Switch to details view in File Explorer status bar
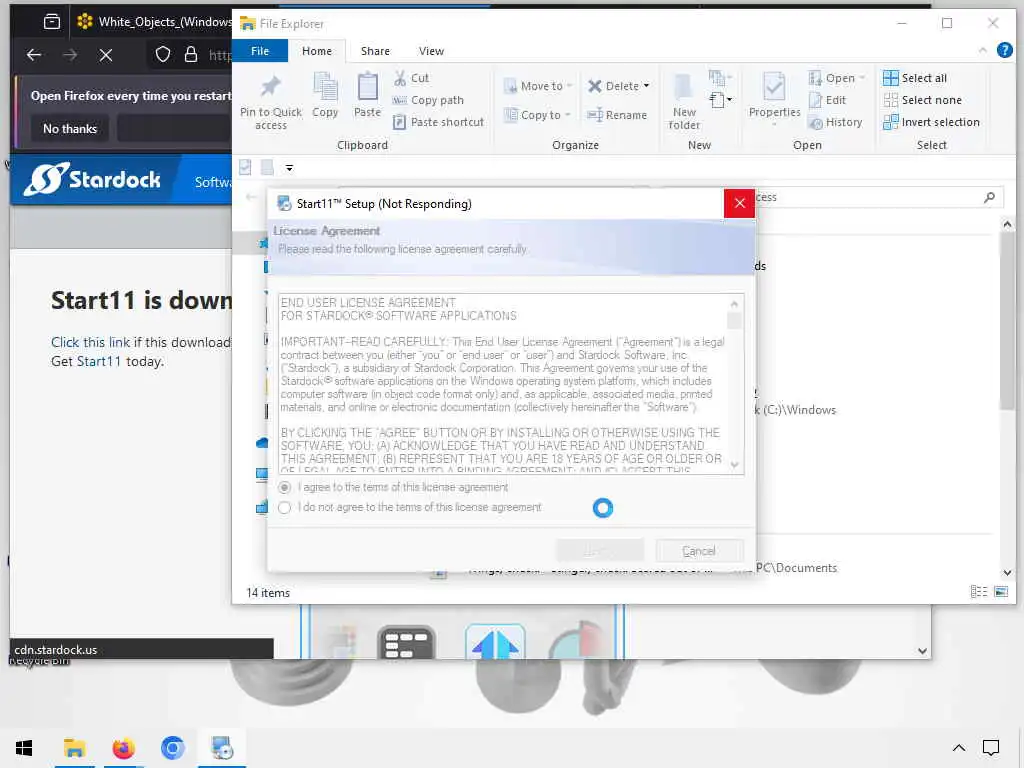1024x768 pixels. point(978,592)
